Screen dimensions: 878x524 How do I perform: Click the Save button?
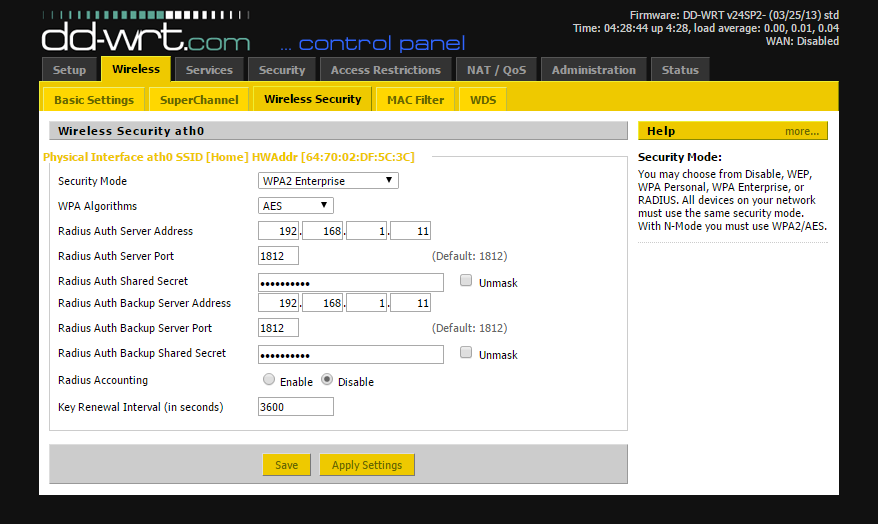[x=286, y=465]
